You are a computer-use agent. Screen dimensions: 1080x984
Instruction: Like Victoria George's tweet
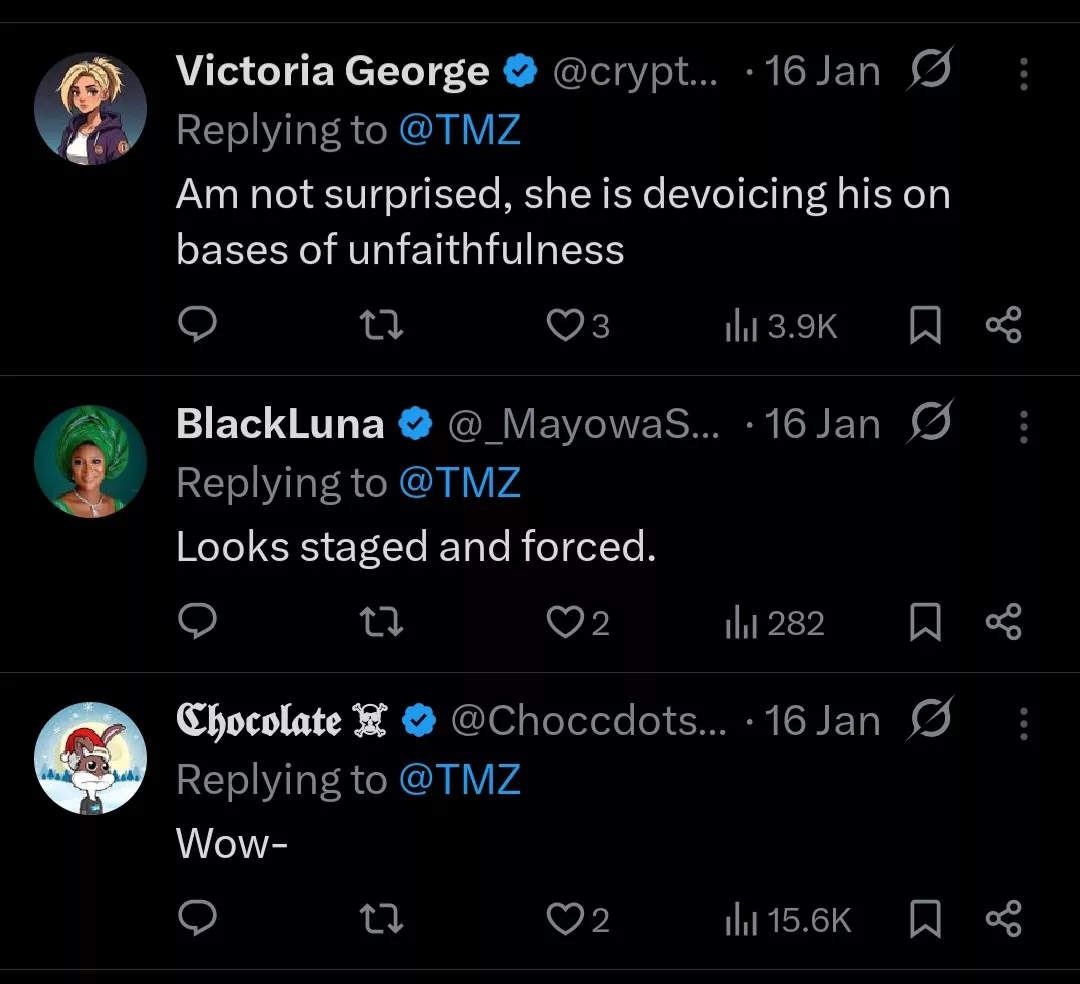point(567,326)
